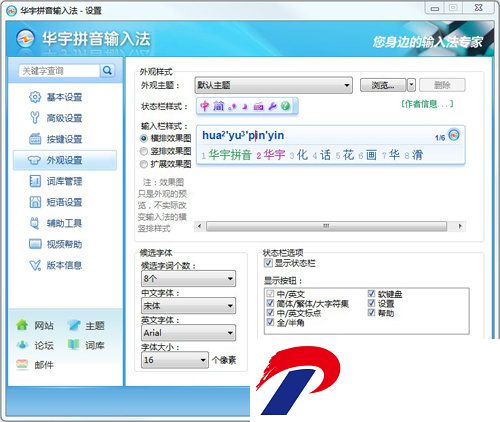
Task: Click the round logo icon in input bar preview
Action: [x=454, y=135]
